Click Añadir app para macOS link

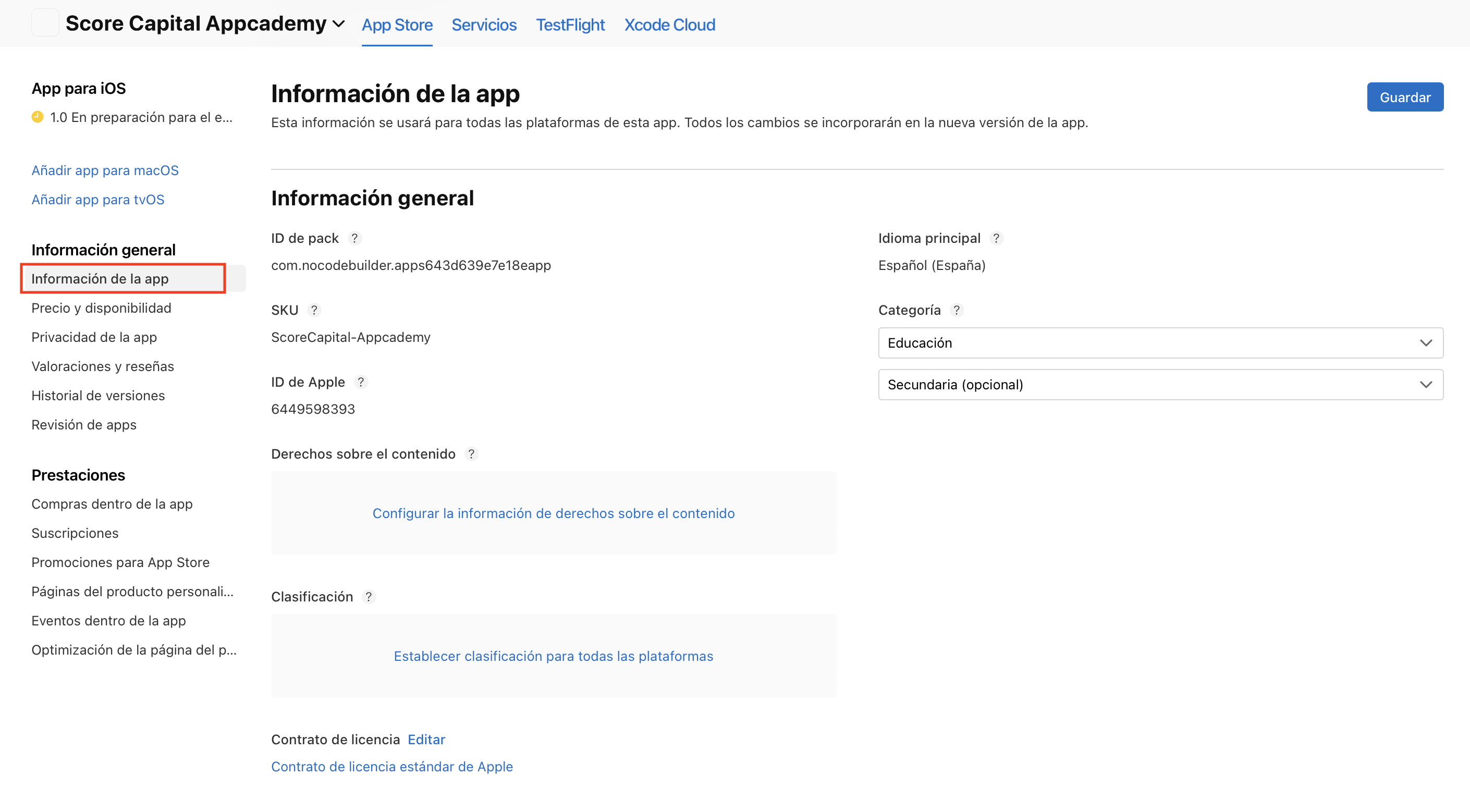coord(105,170)
